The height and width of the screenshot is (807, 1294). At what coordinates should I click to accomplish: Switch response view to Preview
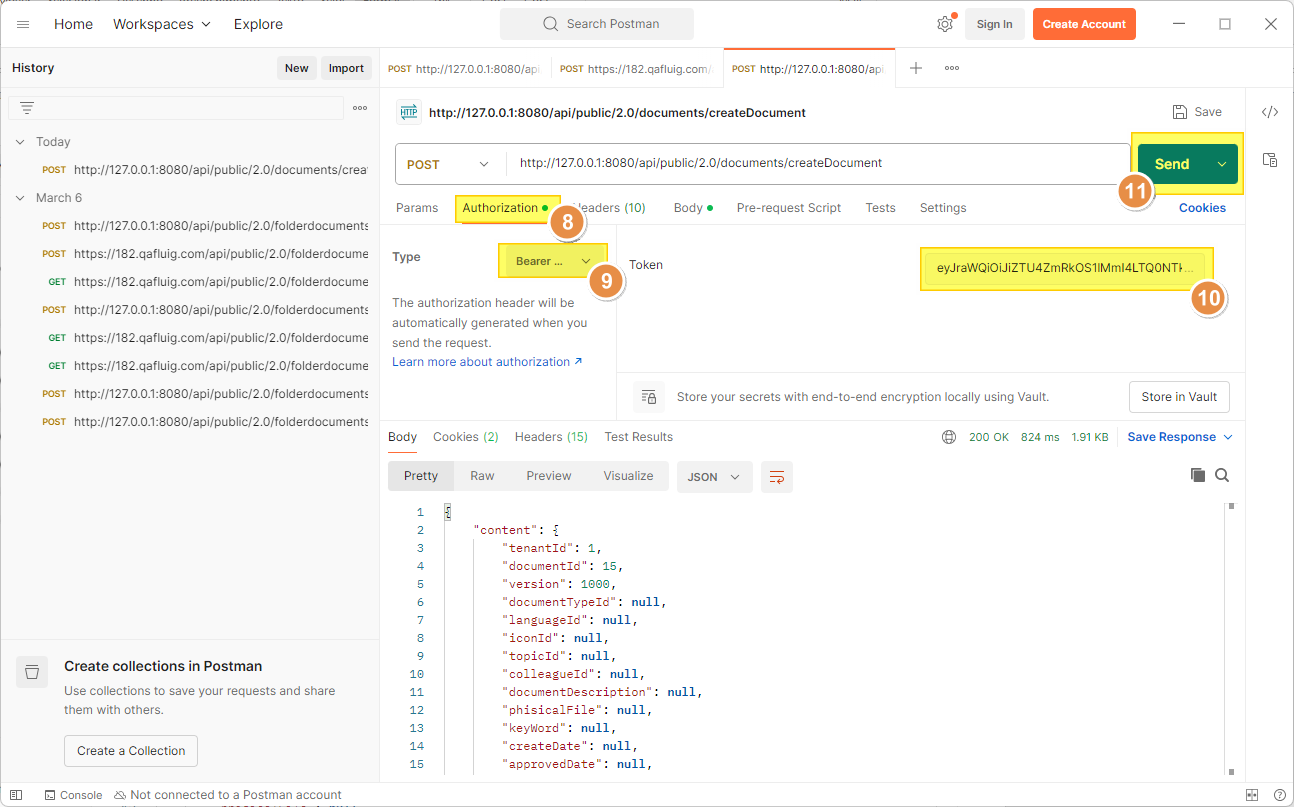coord(549,476)
